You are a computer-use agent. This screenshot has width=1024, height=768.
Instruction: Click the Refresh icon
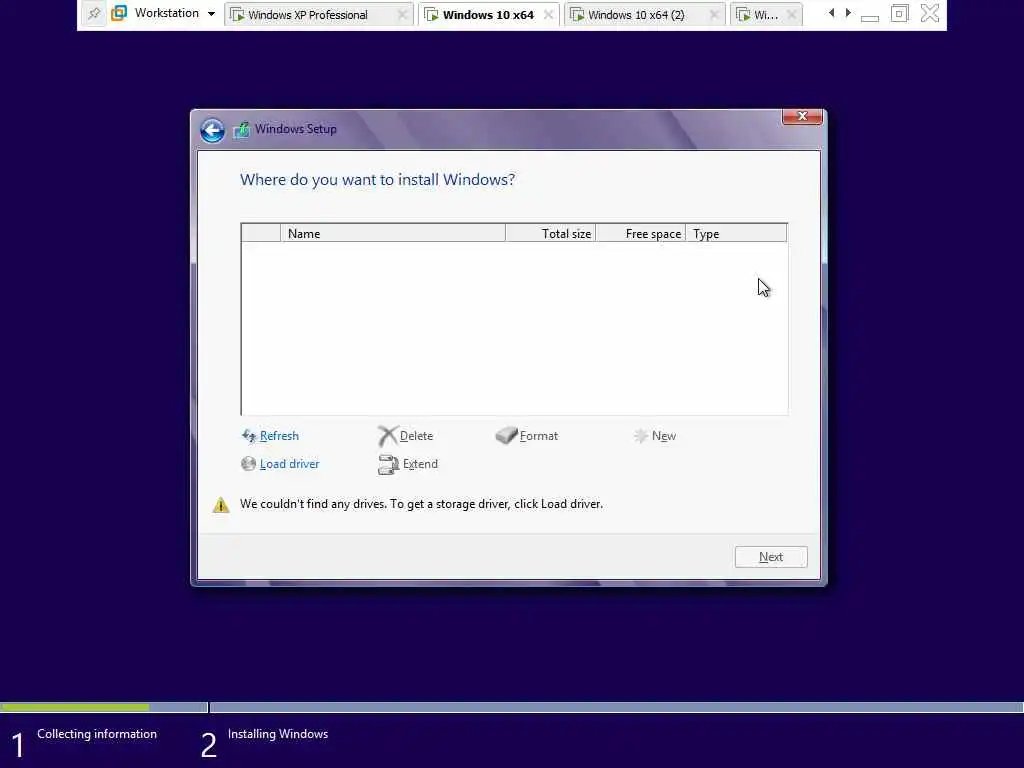click(x=249, y=436)
